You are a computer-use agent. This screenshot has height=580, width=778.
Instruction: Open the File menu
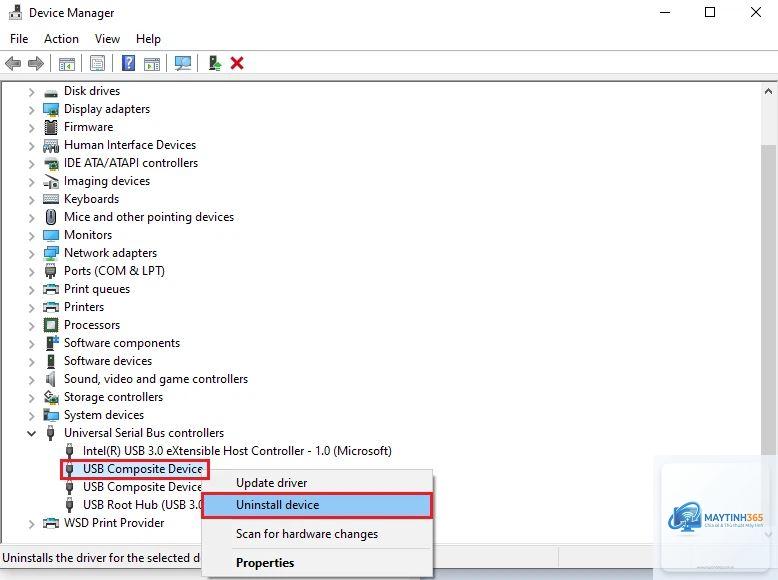19,39
